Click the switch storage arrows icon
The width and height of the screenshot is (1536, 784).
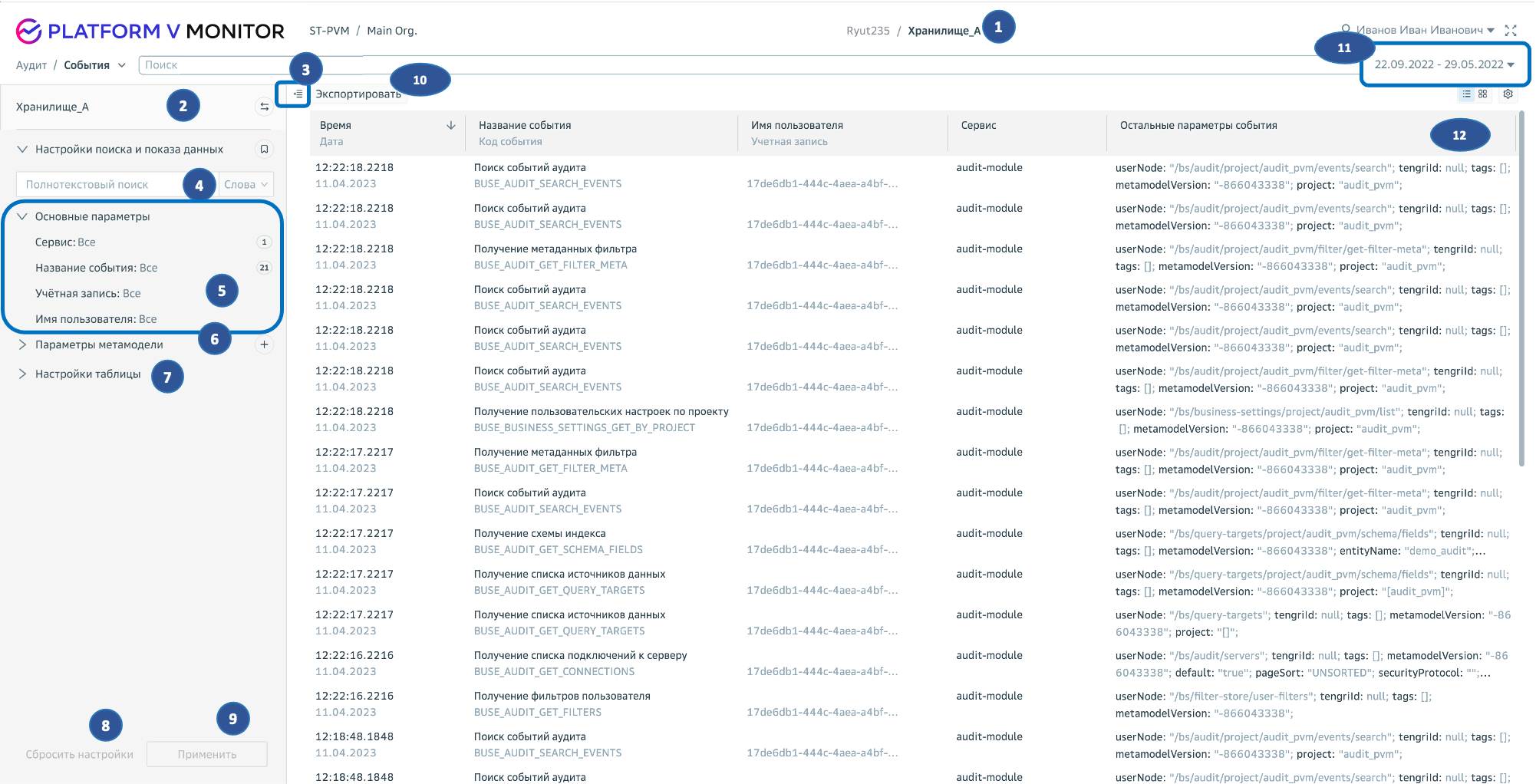click(264, 107)
